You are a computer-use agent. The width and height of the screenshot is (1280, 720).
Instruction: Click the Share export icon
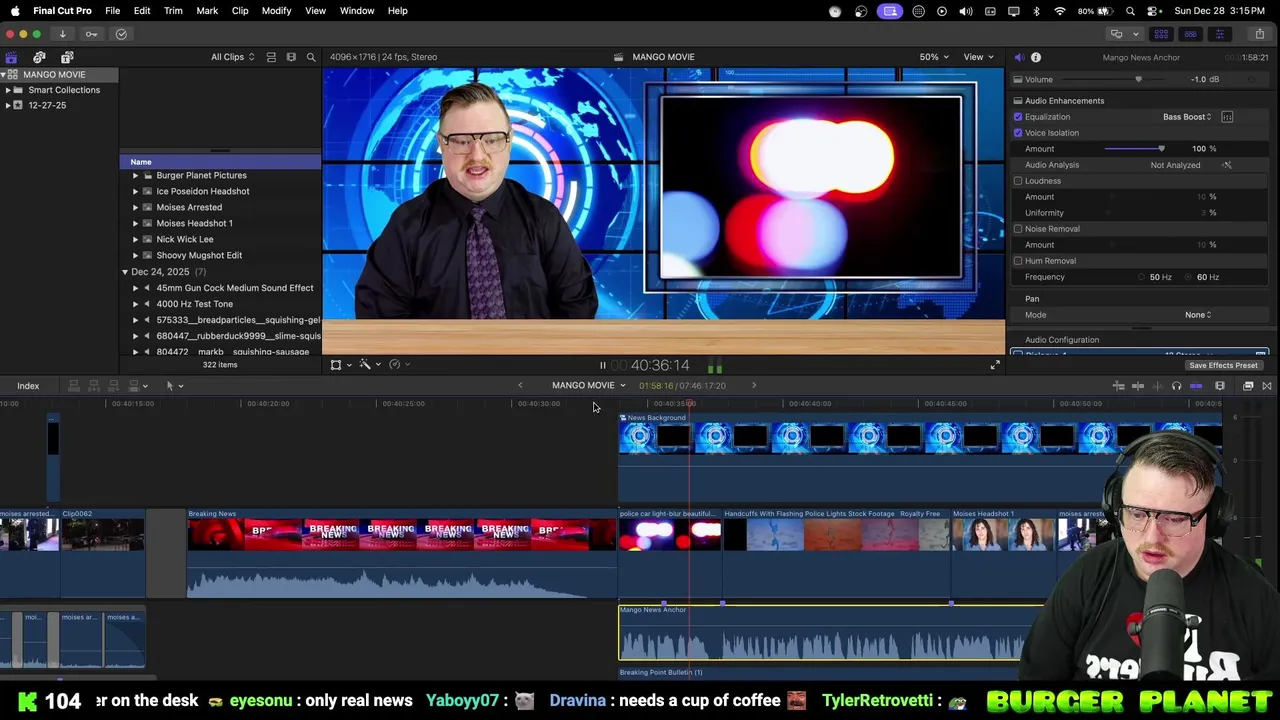1259,34
